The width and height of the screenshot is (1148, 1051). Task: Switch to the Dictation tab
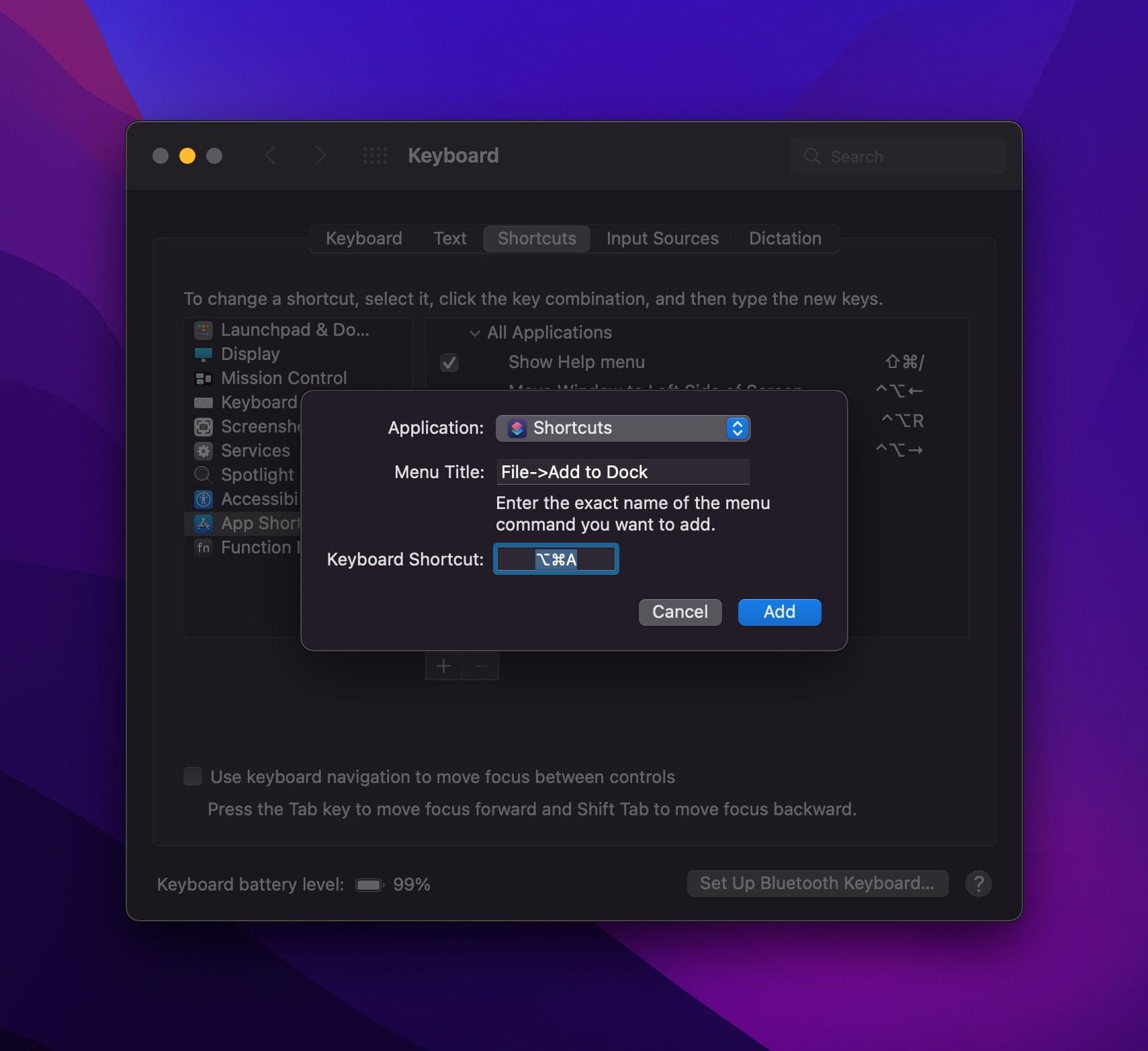pyautogui.click(x=785, y=238)
